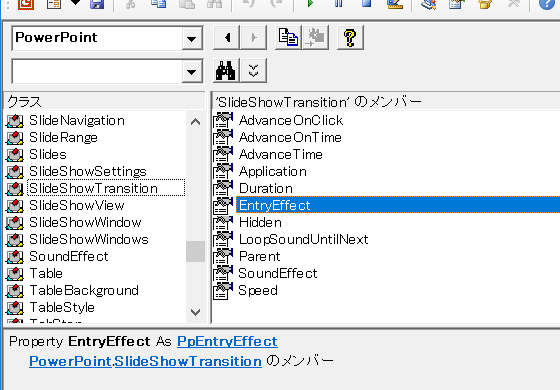
Task: Select the Hidden member
Action: tap(260, 222)
